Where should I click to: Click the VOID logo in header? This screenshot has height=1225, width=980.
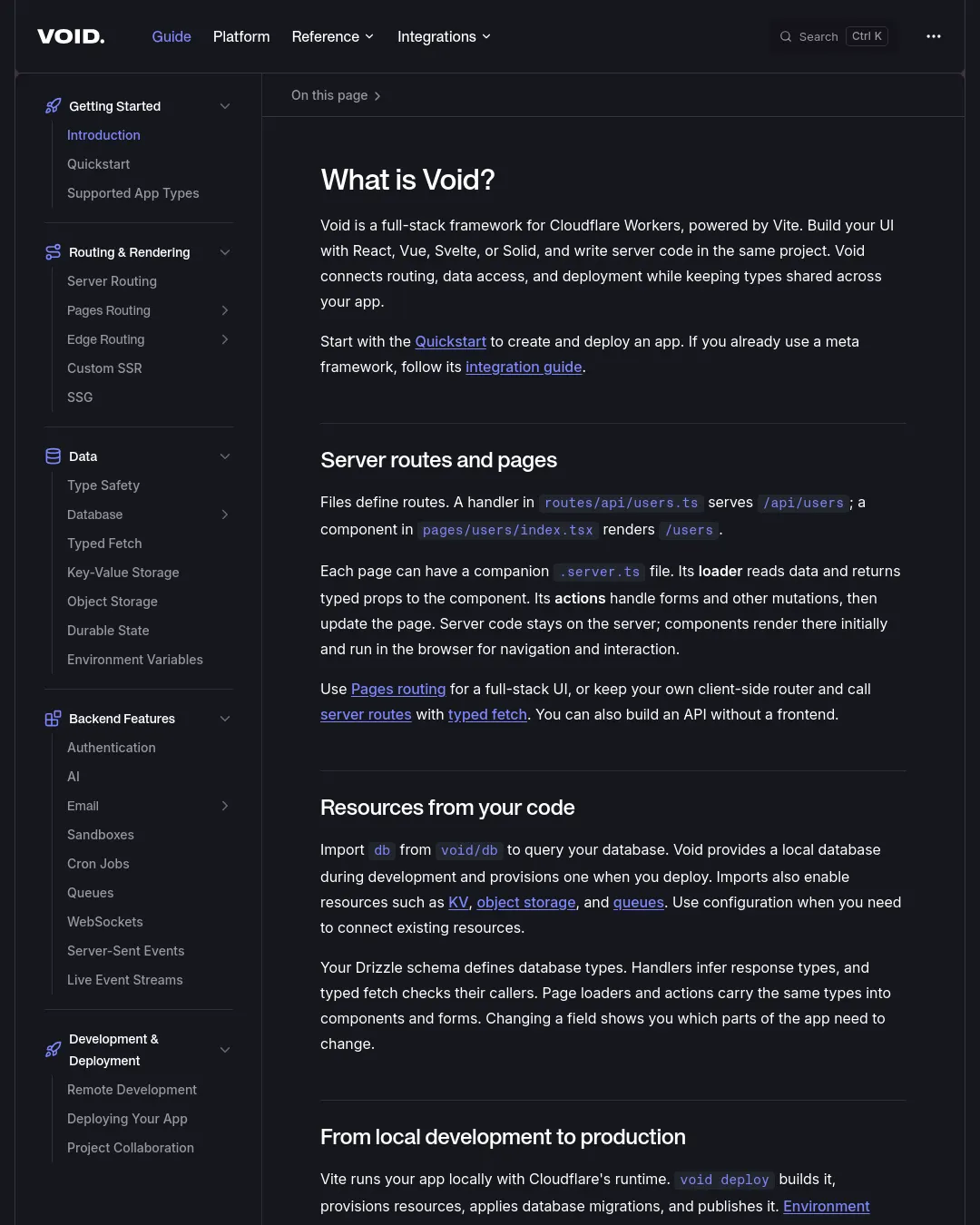point(71,36)
